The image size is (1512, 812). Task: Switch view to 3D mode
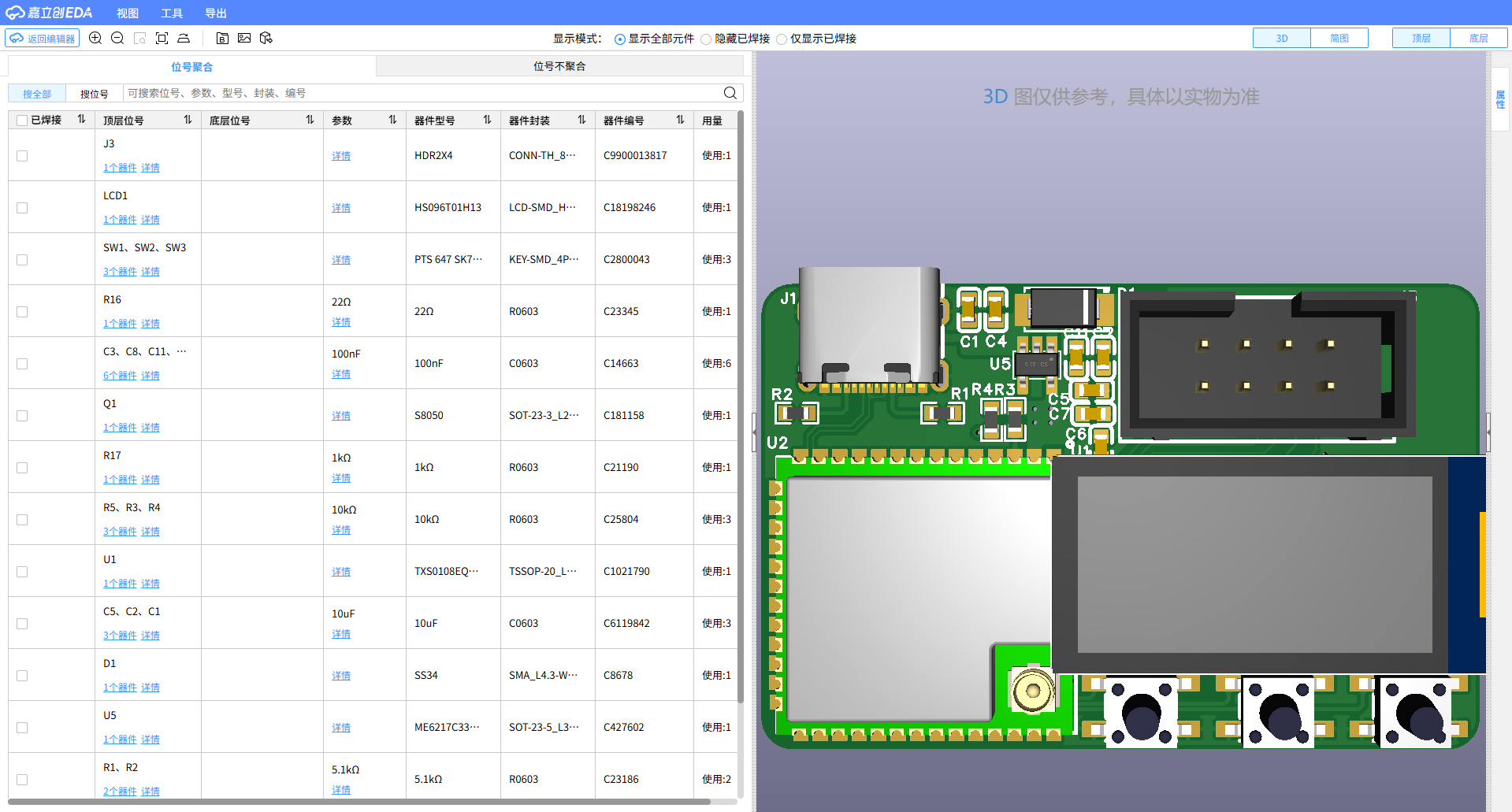click(x=1282, y=38)
